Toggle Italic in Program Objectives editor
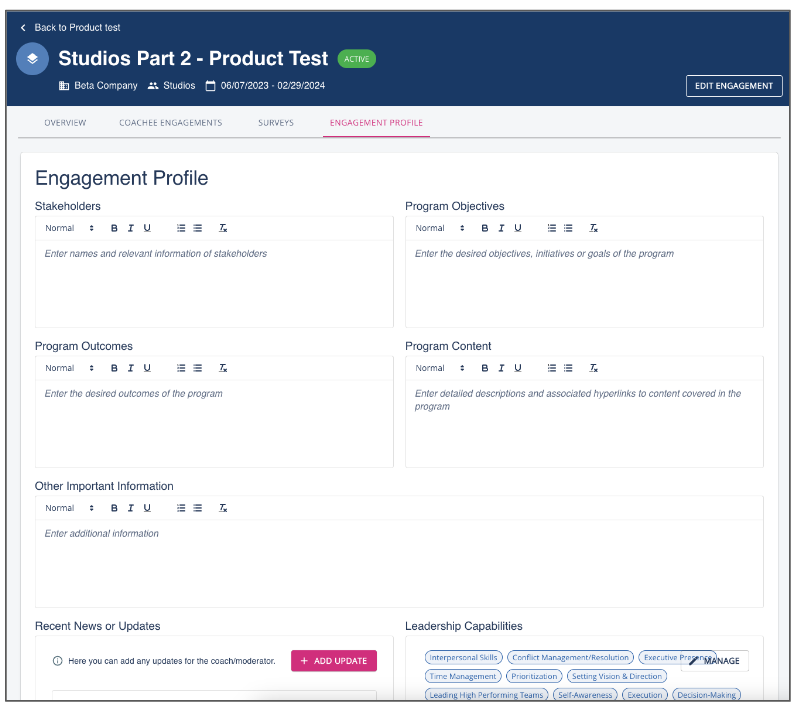The image size is (804, 714). (x=501, y=228)
